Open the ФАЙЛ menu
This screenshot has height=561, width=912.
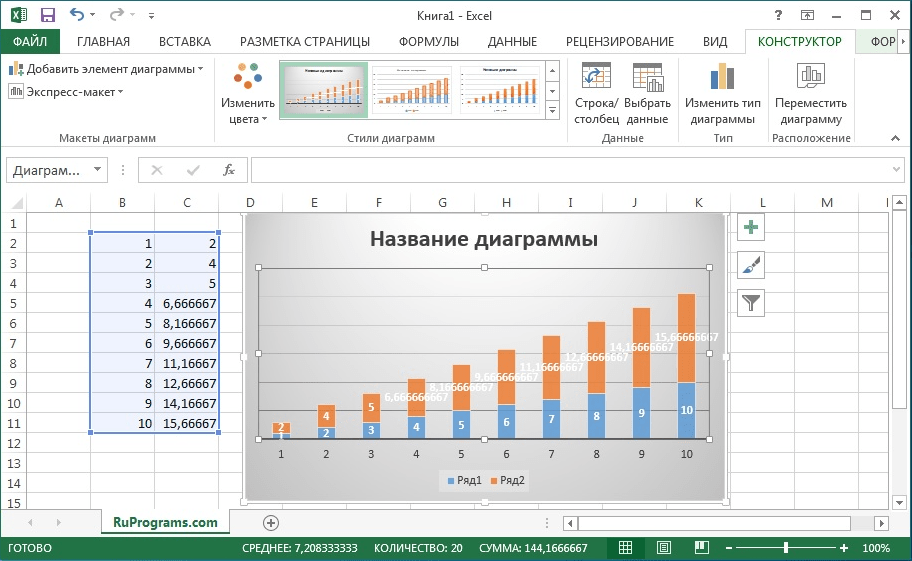point(30,41)
